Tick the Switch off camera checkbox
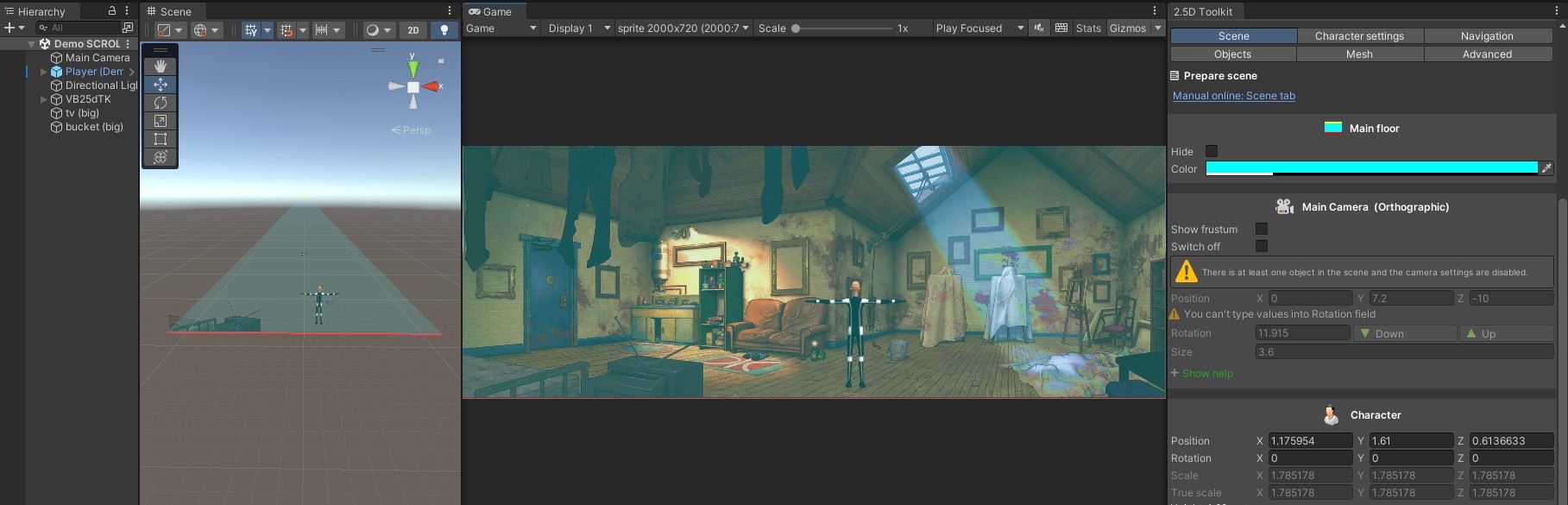This screenshot has width=1568, height=505. [1262, 246]
